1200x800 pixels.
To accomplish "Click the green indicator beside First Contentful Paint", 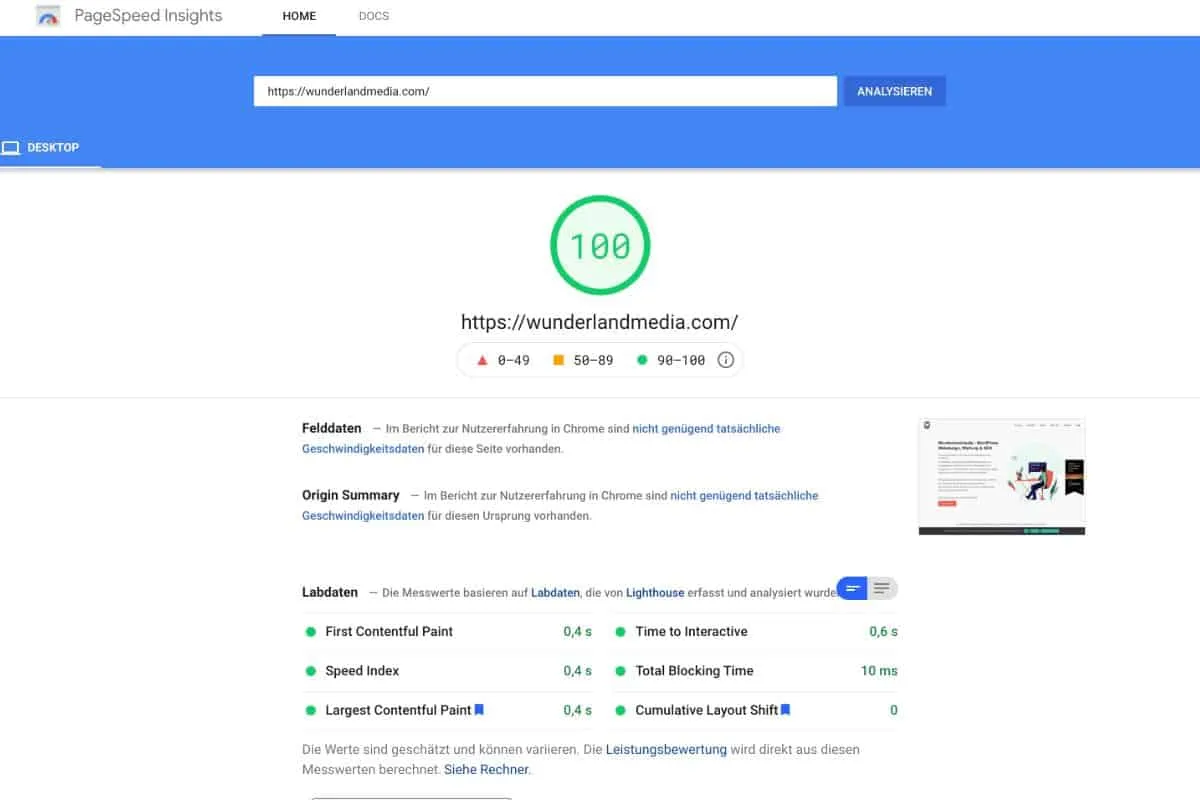I will point(309,631).
